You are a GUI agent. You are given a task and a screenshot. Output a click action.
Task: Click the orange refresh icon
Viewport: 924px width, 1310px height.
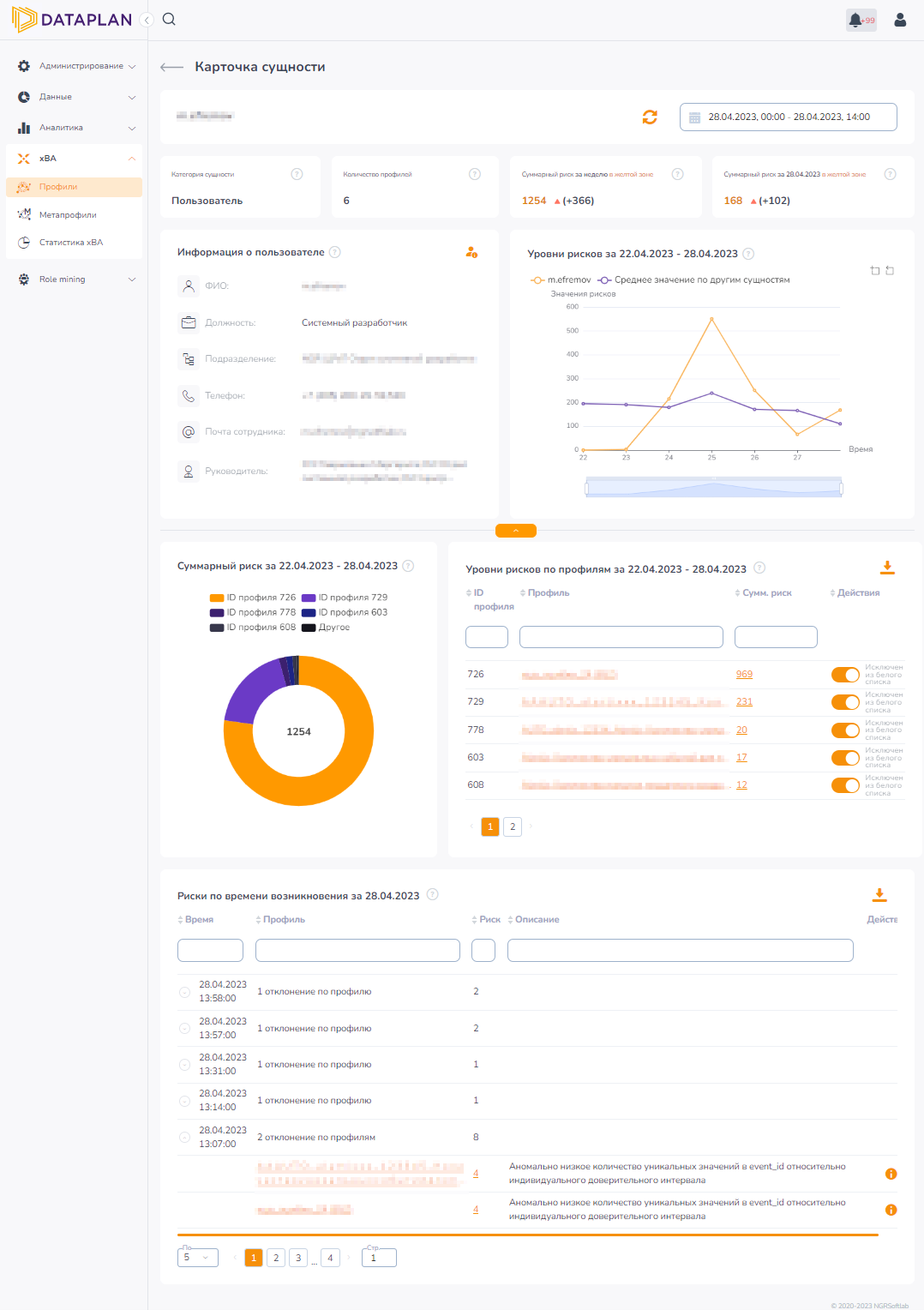(650, 117)
